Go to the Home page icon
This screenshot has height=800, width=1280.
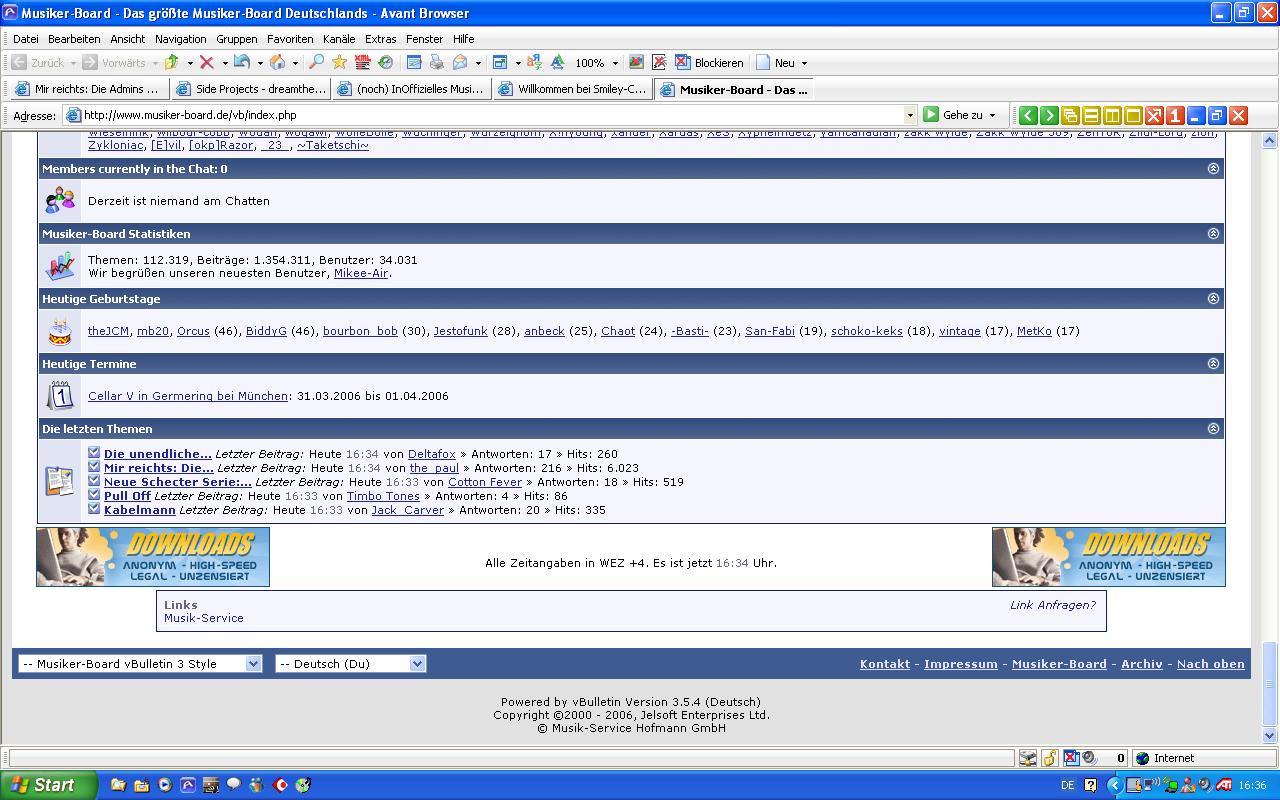[x=277, y=62]
